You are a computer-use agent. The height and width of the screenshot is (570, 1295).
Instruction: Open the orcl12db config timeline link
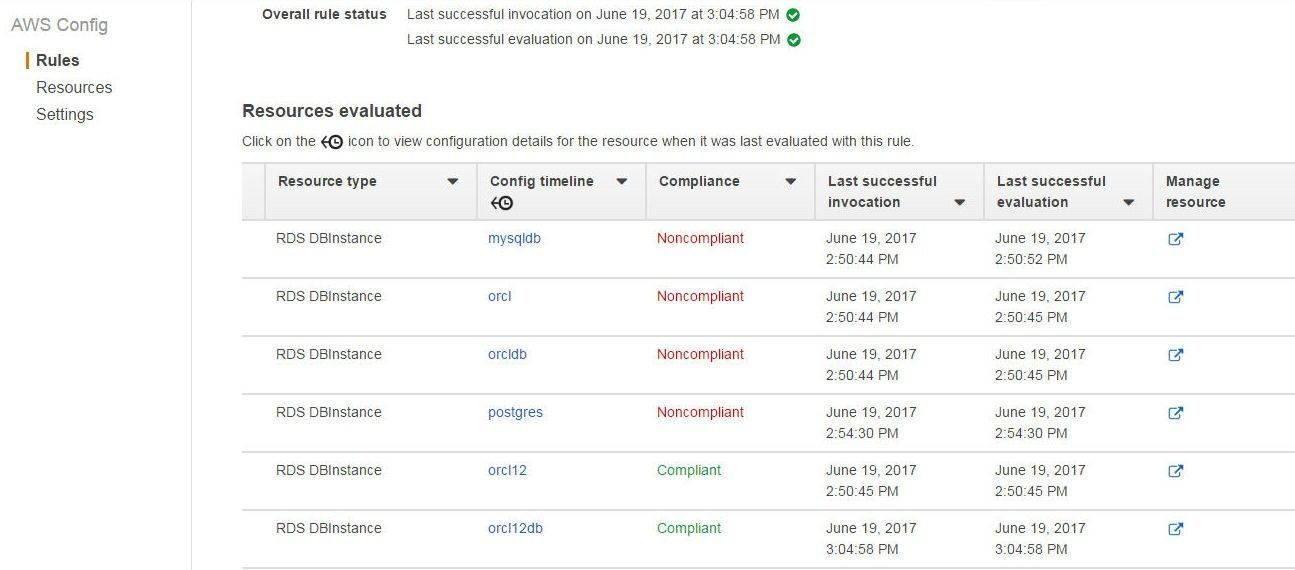point(515,529)
